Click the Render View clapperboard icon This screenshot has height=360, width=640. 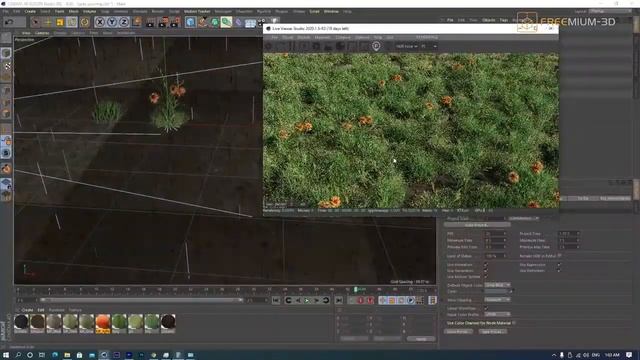click(150, 22)
